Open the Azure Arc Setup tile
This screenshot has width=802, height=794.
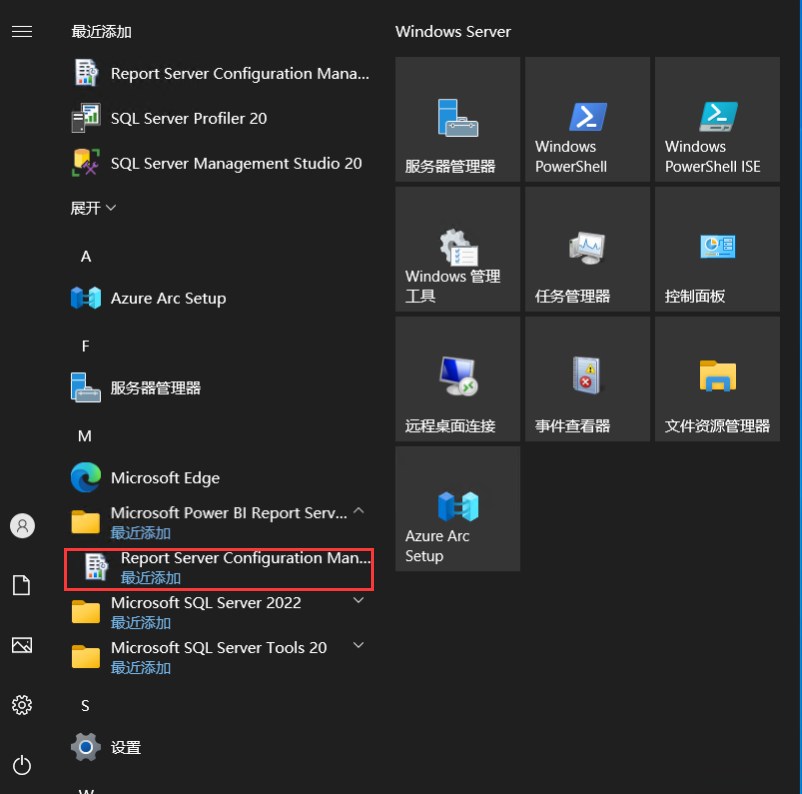(x=458, y=509)
